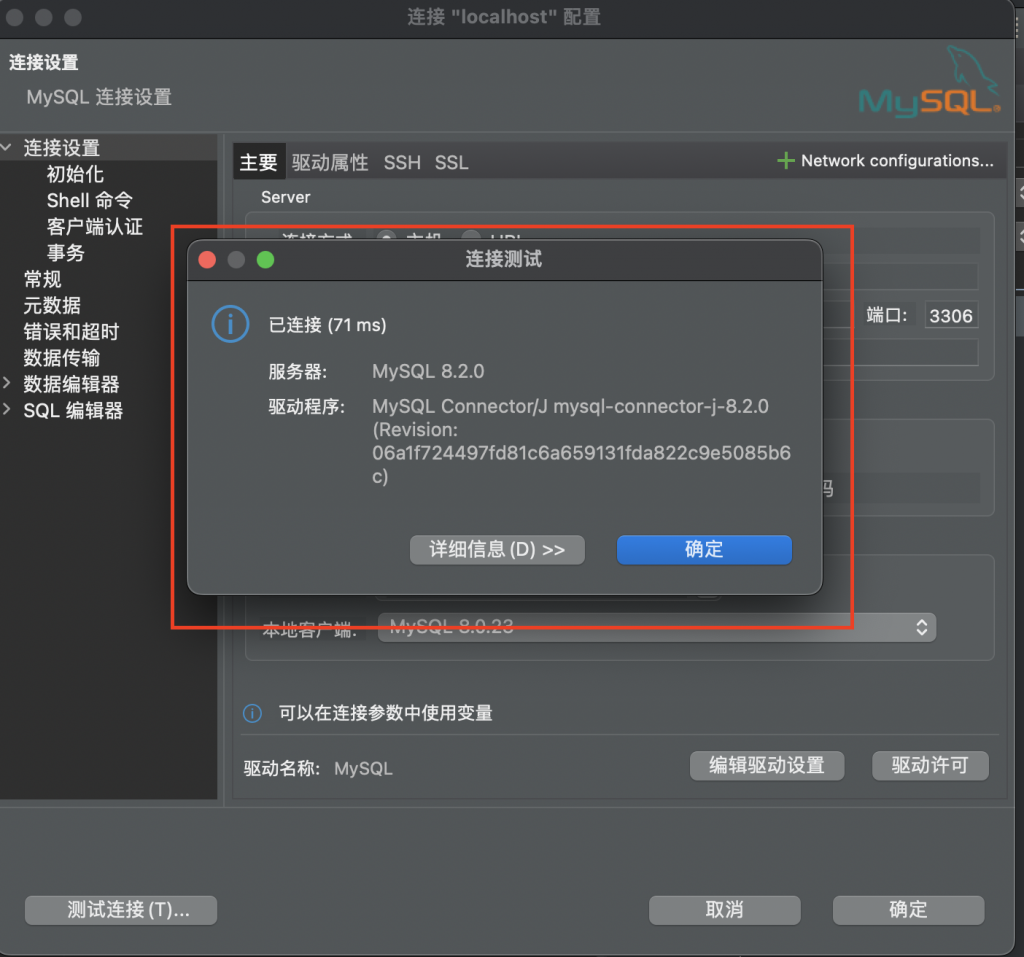Open Network configurations... link
Screen dimensions: 1024x957
point(897,161)
